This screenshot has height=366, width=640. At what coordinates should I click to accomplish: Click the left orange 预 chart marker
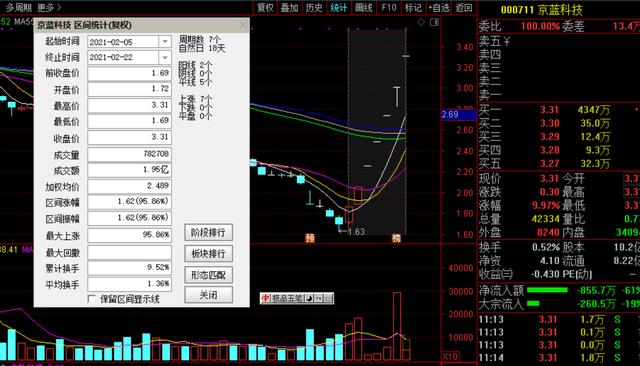310,238
